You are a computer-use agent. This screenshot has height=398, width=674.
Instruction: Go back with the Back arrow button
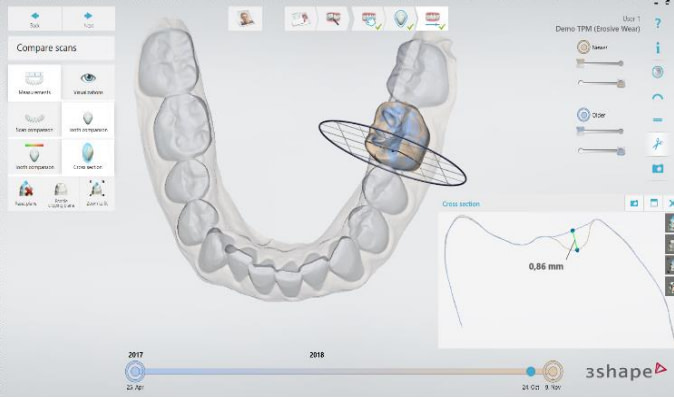35,19
